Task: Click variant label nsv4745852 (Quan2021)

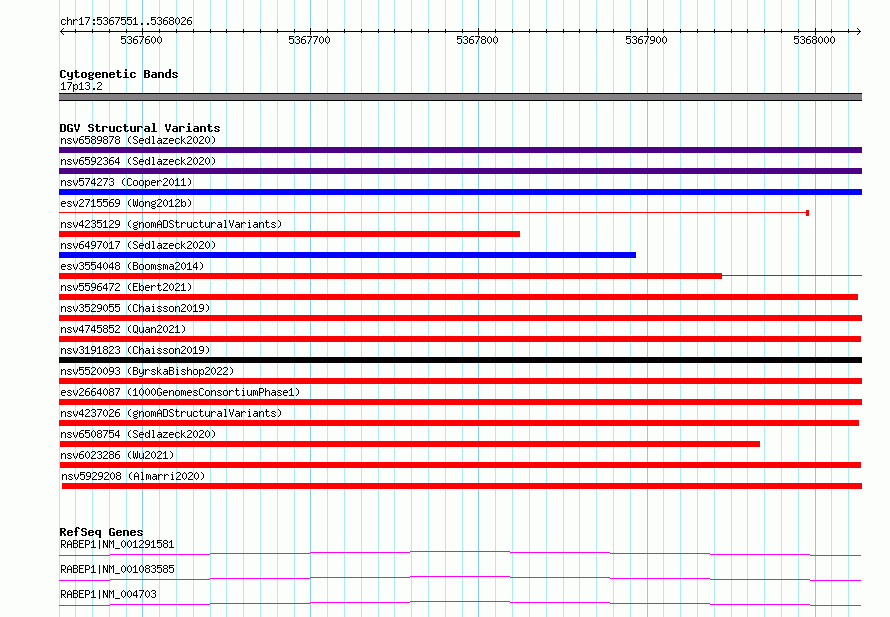Action: [123, 329]
